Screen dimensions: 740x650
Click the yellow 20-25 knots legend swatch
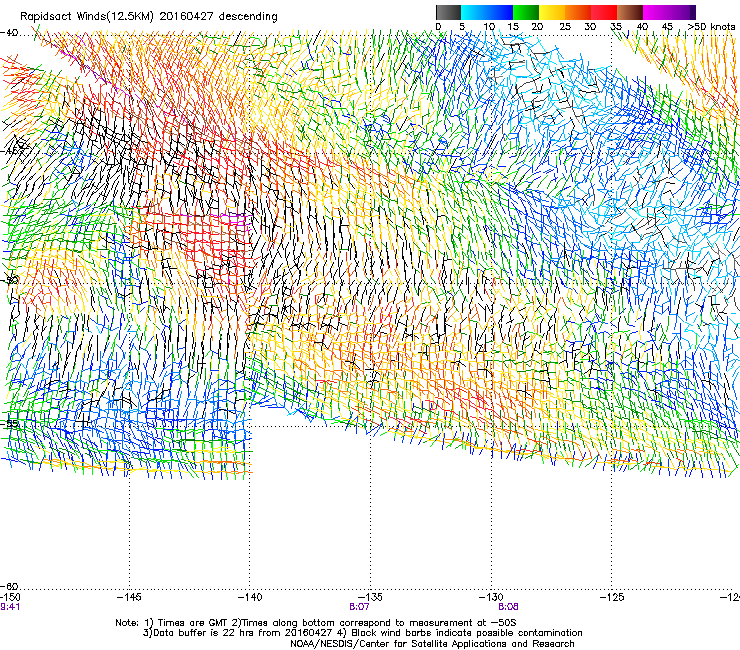[552, 12]
